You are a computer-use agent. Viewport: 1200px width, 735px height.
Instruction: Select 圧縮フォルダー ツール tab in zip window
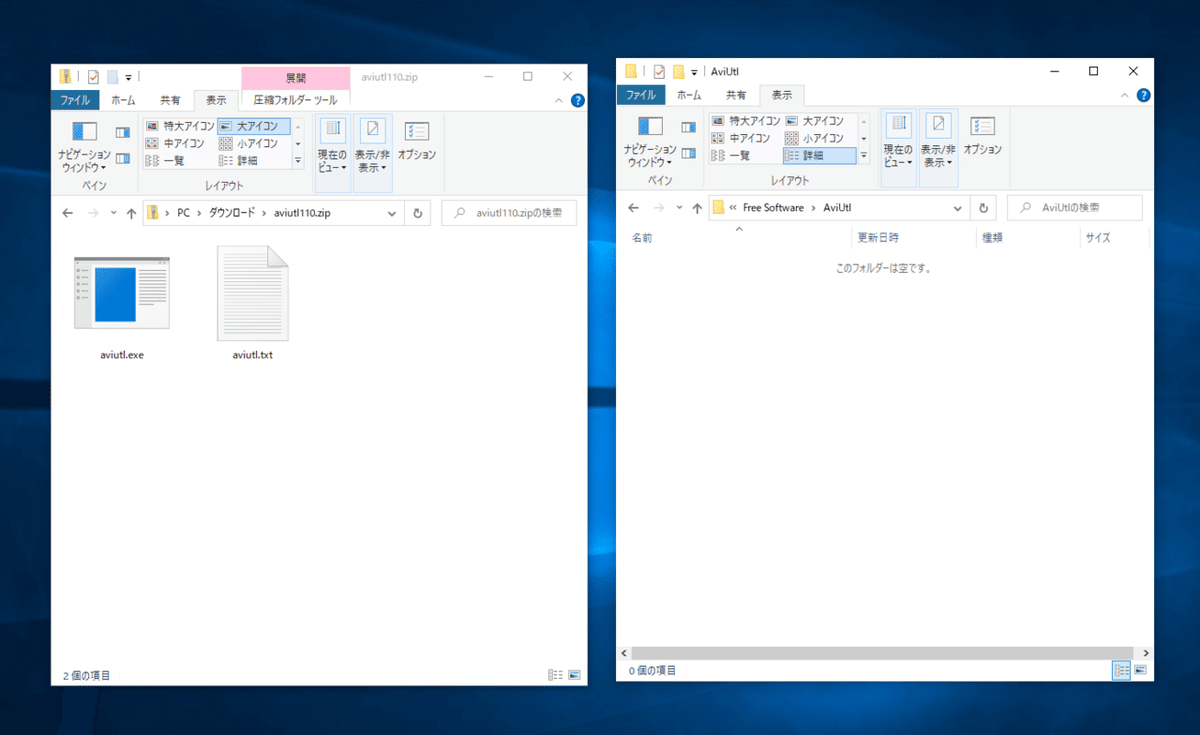click(x=295, y=100)
